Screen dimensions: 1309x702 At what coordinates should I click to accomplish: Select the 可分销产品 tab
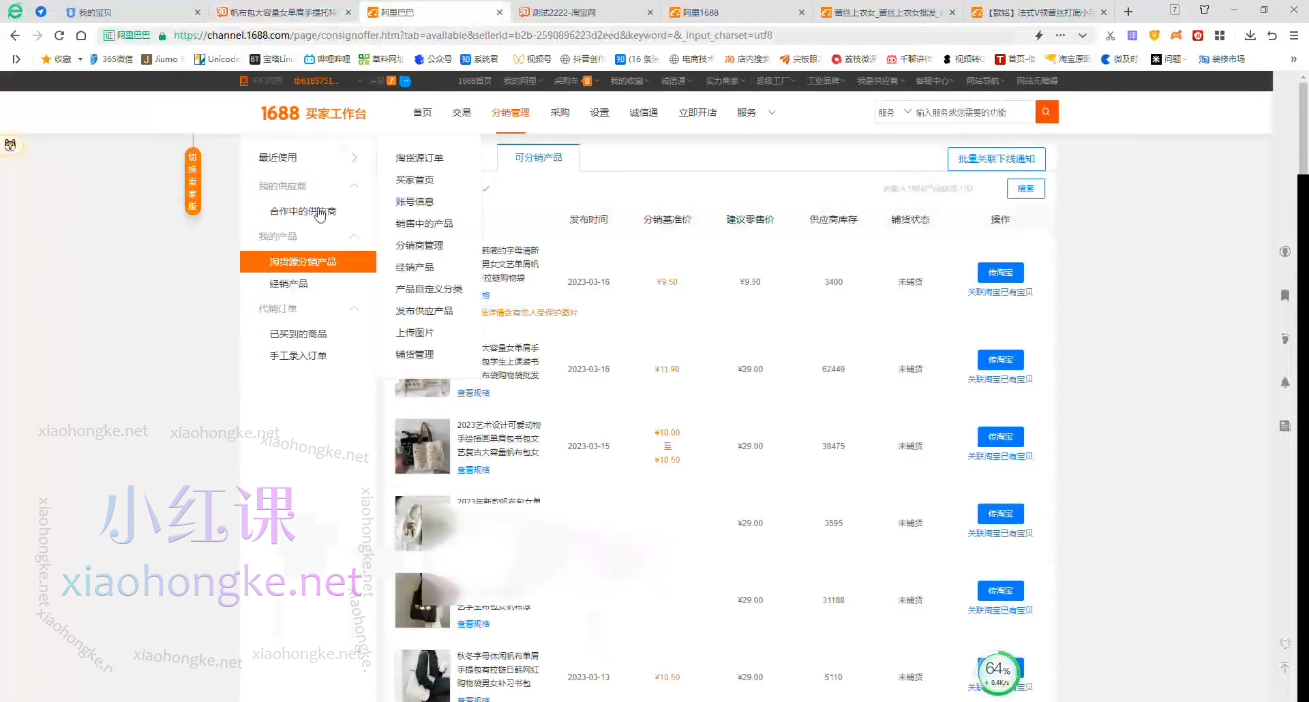pos(538,158)
